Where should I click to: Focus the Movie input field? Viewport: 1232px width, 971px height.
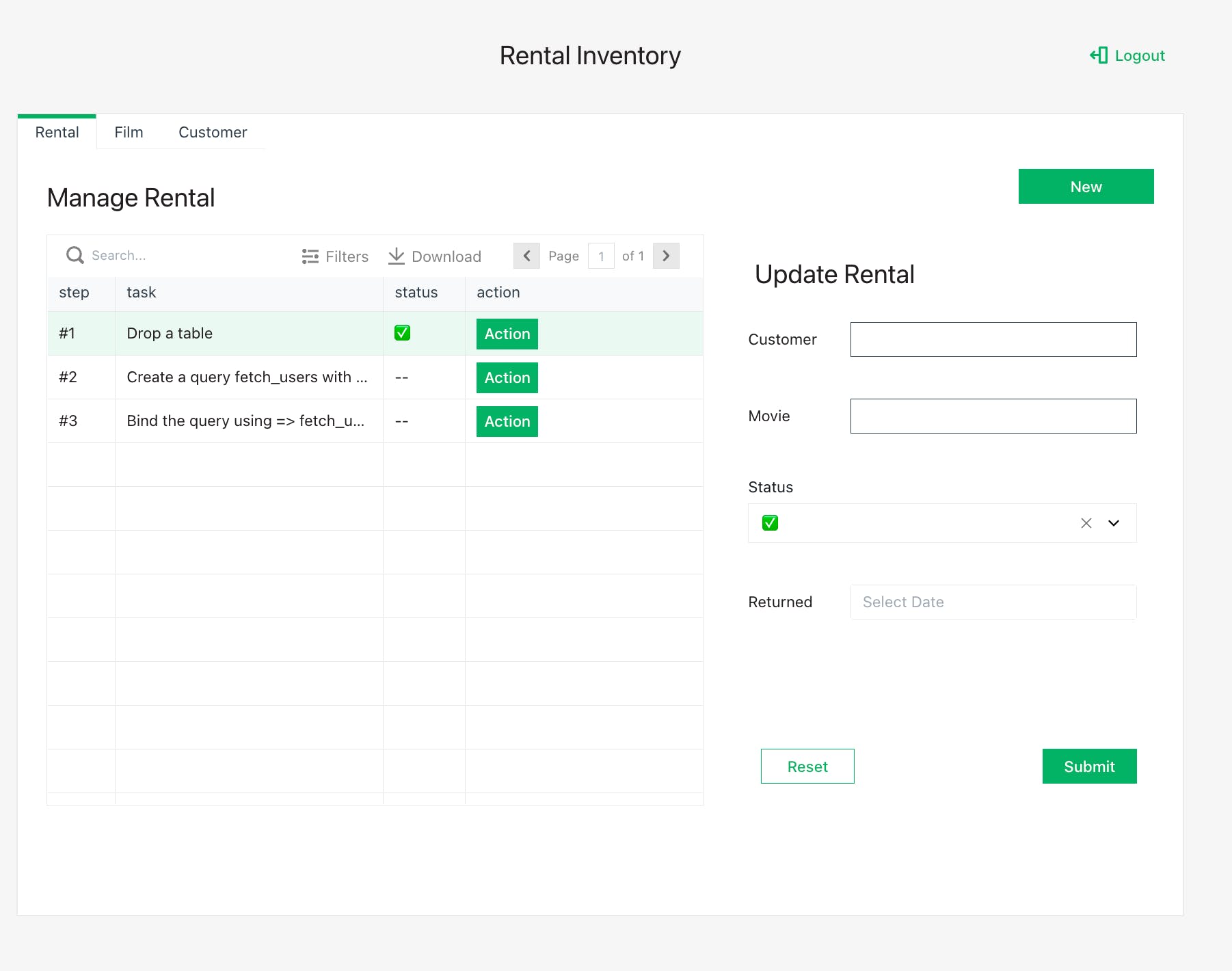click(993, 416)
